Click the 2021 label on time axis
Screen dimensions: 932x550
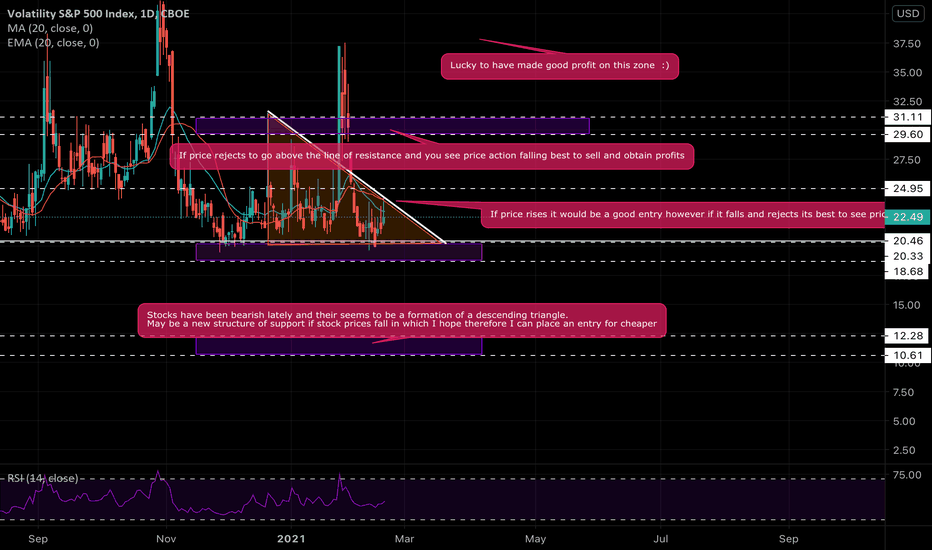tap(291, 539)
